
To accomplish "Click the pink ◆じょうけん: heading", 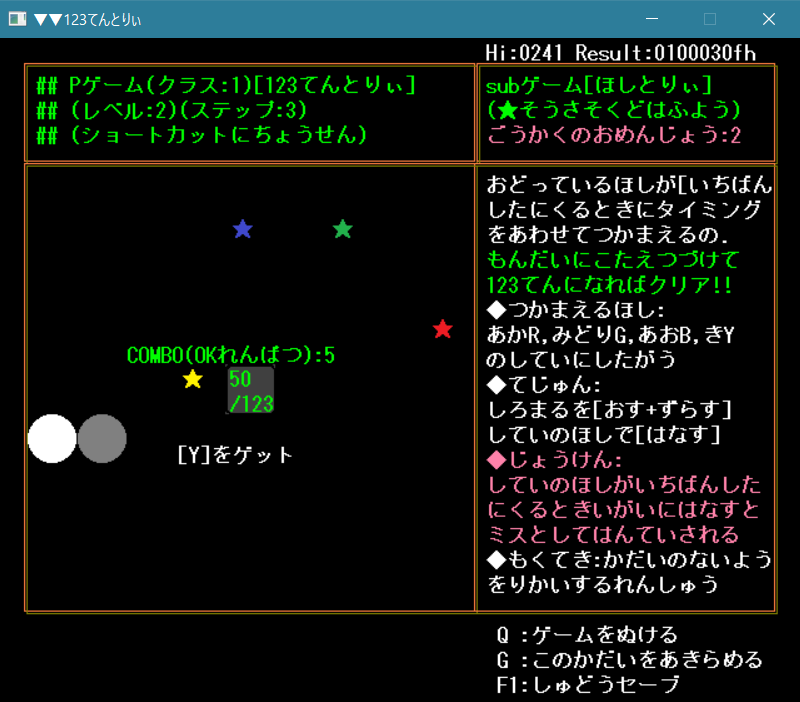I will click(555, 460).
